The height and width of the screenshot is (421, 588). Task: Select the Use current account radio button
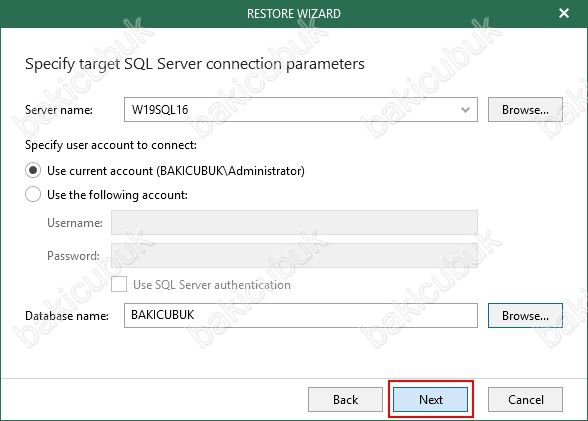pyautogui.click(x=33, y=171)
